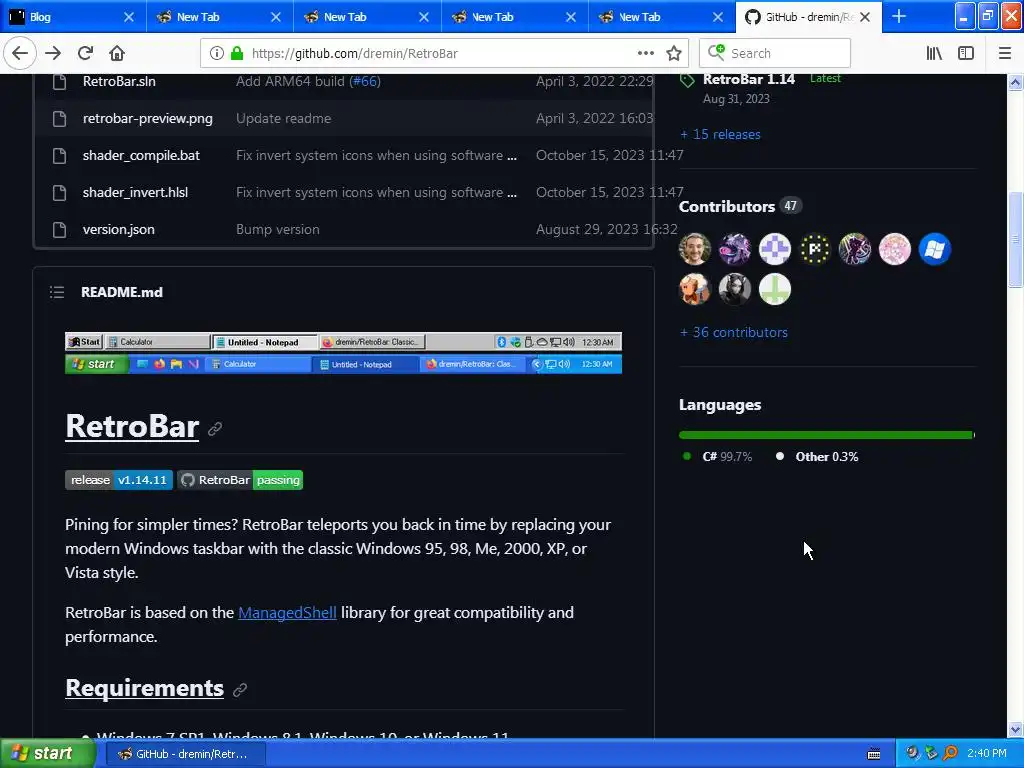Open the browser home page icon

117,53
